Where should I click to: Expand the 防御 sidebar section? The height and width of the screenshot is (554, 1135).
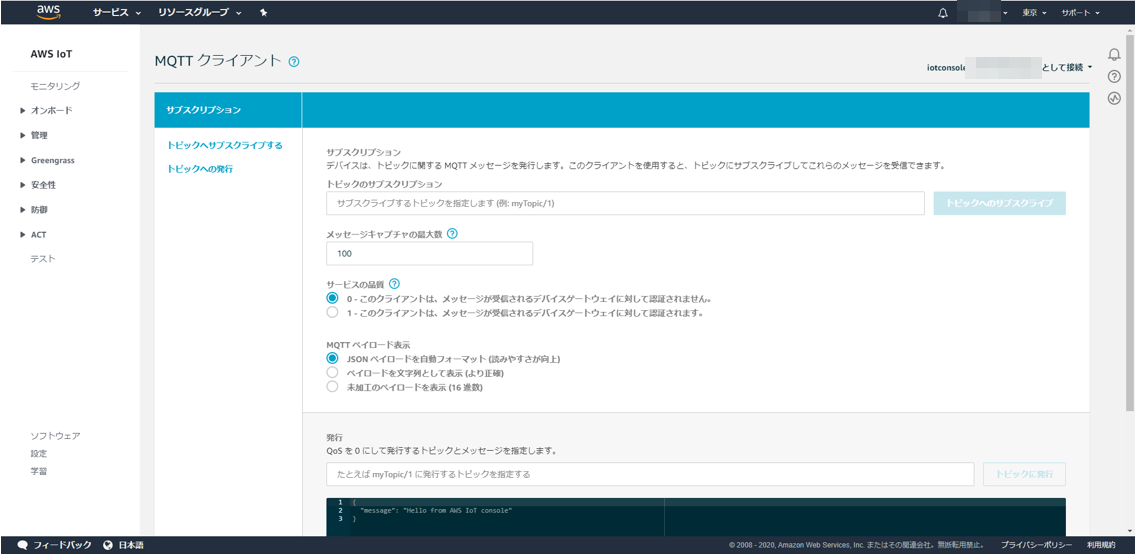[34, 210]
